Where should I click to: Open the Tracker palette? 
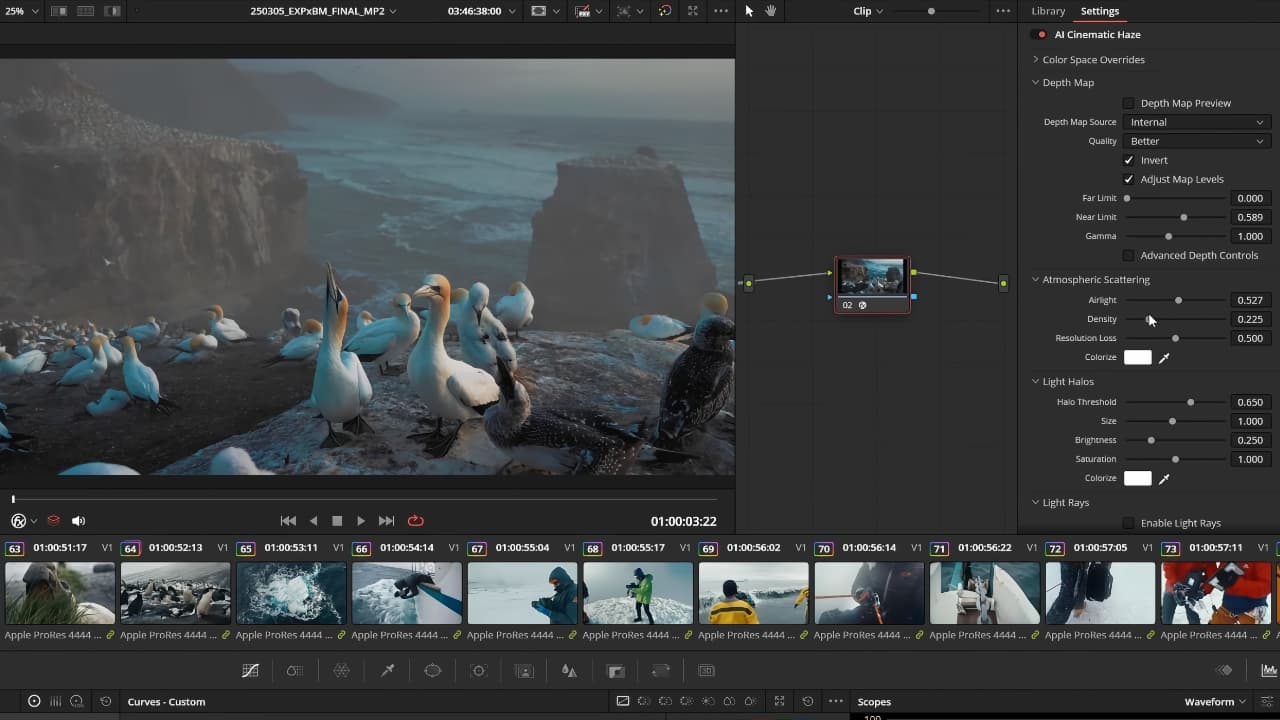[x=478, y=670]
